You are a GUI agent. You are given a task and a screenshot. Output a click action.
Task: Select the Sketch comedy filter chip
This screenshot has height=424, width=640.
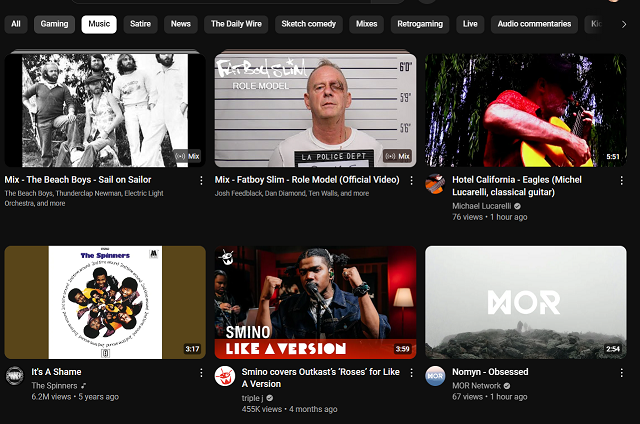309,24
